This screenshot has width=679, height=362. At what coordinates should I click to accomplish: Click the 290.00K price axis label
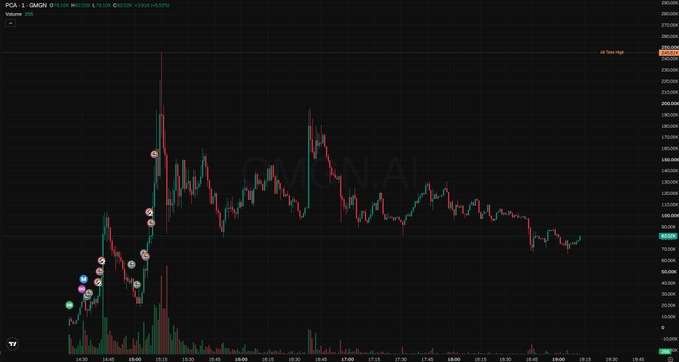click(x=670, y=3)
